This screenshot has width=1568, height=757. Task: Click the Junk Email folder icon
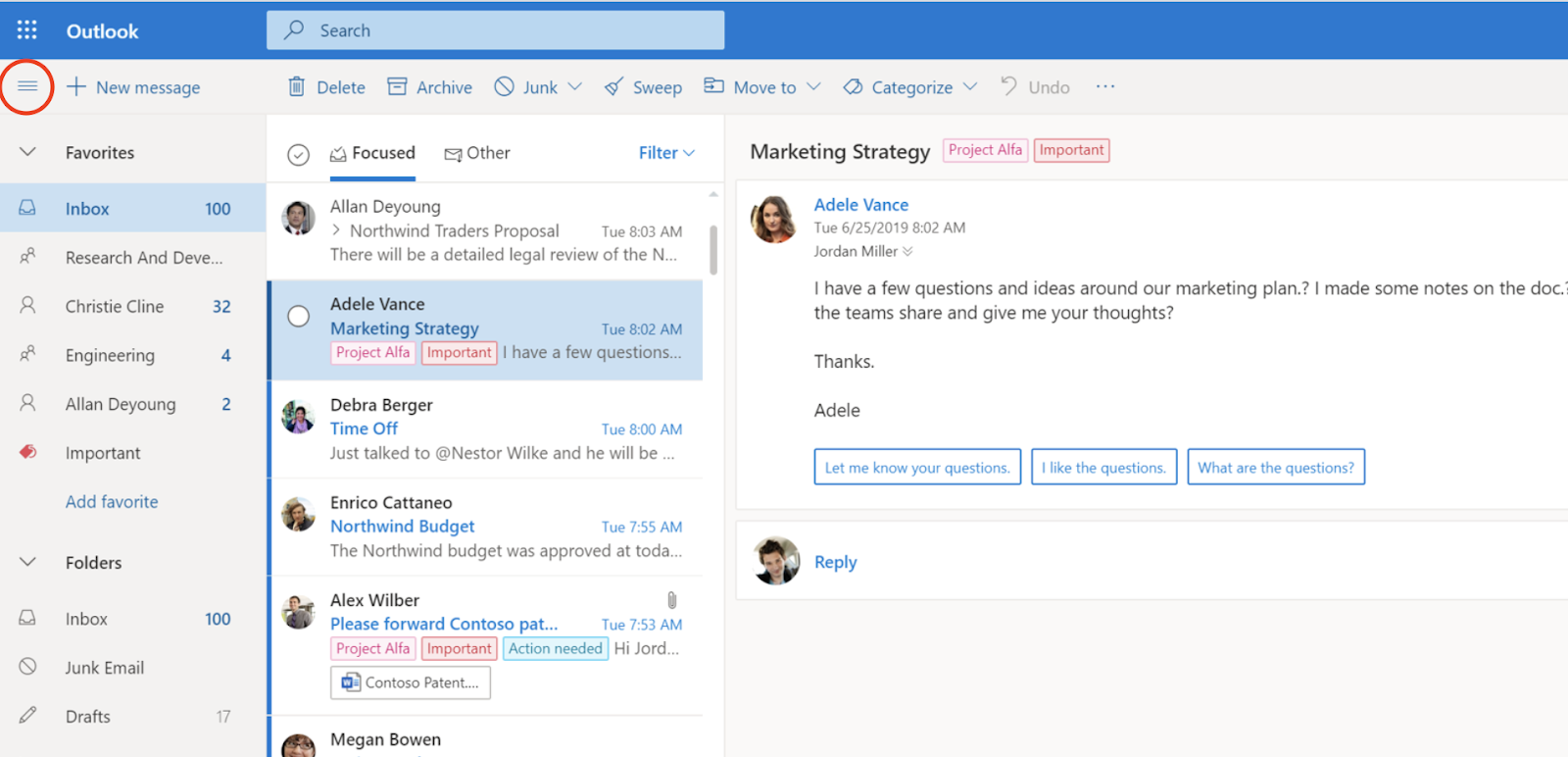(27, 667)
